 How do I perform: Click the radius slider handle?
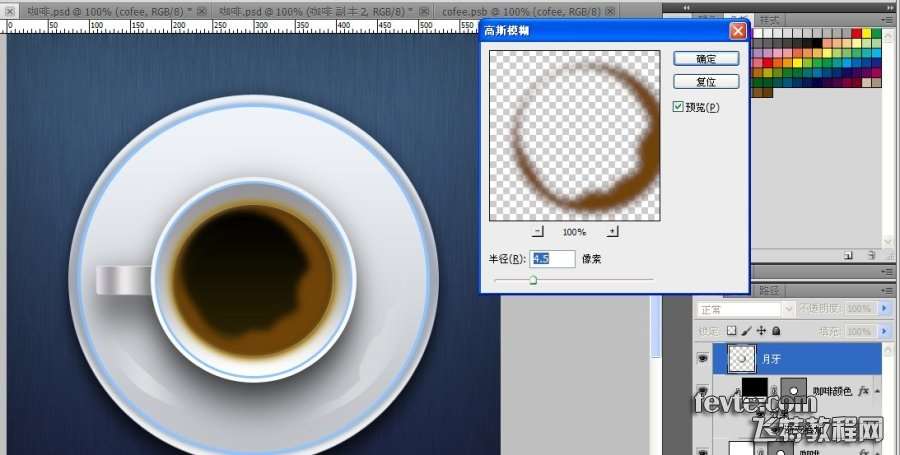533,281
